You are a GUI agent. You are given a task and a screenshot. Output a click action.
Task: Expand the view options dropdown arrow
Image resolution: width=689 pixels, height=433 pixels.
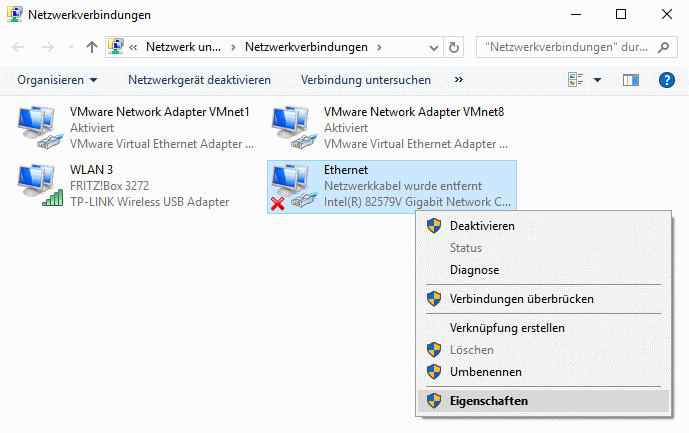tap(597, 80)
